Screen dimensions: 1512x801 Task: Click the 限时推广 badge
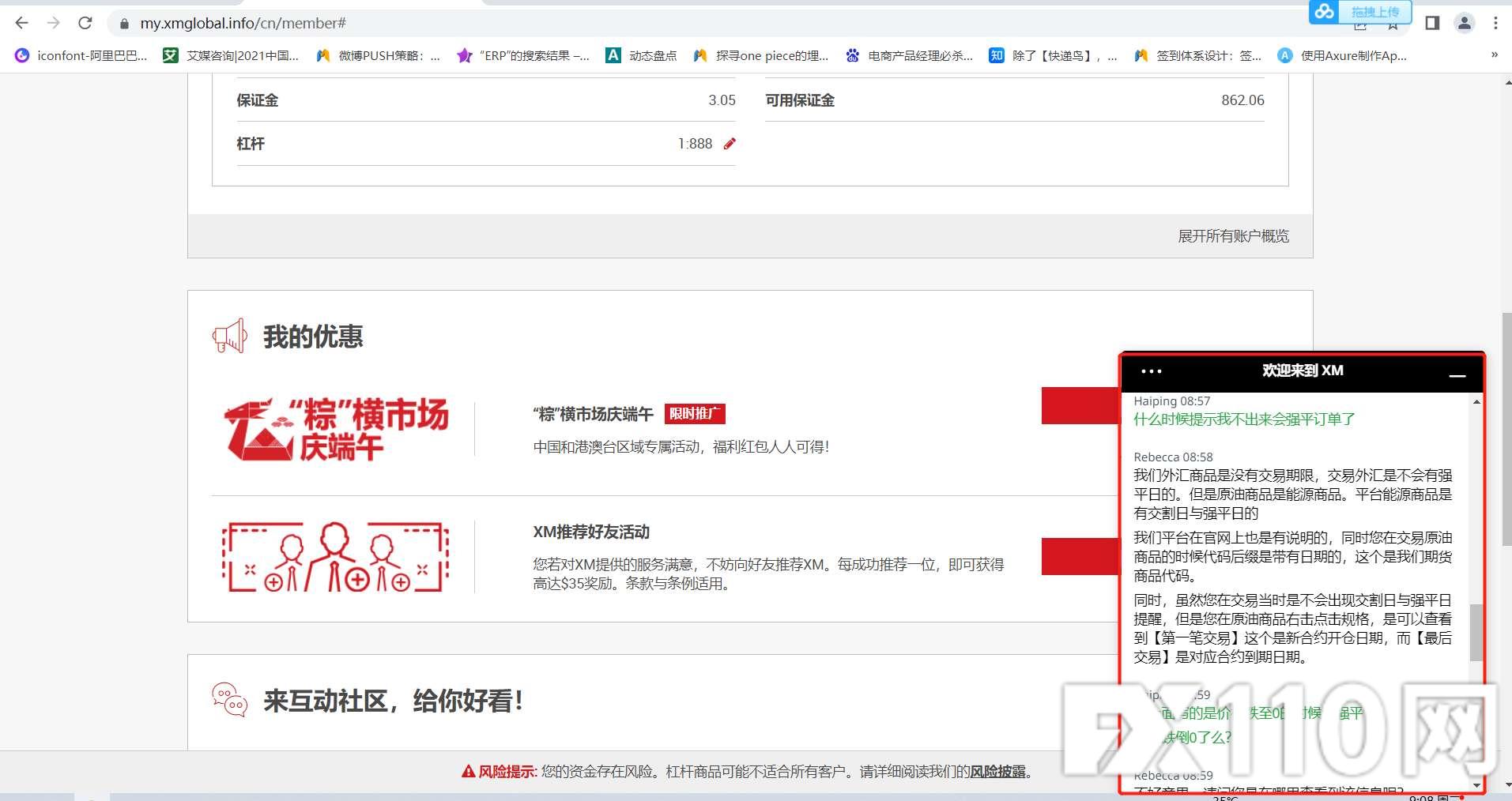coord(695,414)
